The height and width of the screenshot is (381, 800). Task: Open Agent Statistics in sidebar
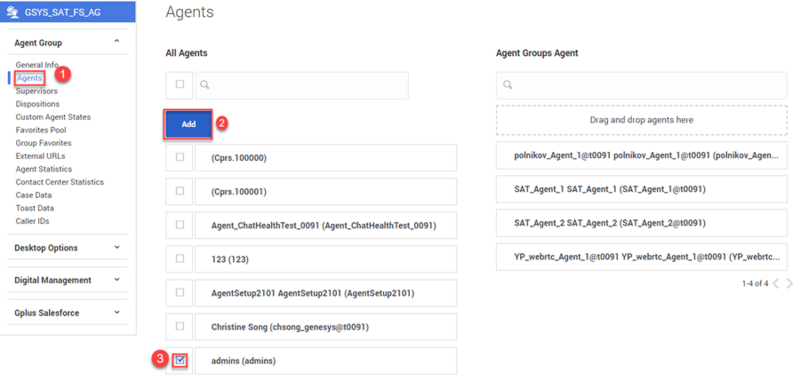[44, 169]
